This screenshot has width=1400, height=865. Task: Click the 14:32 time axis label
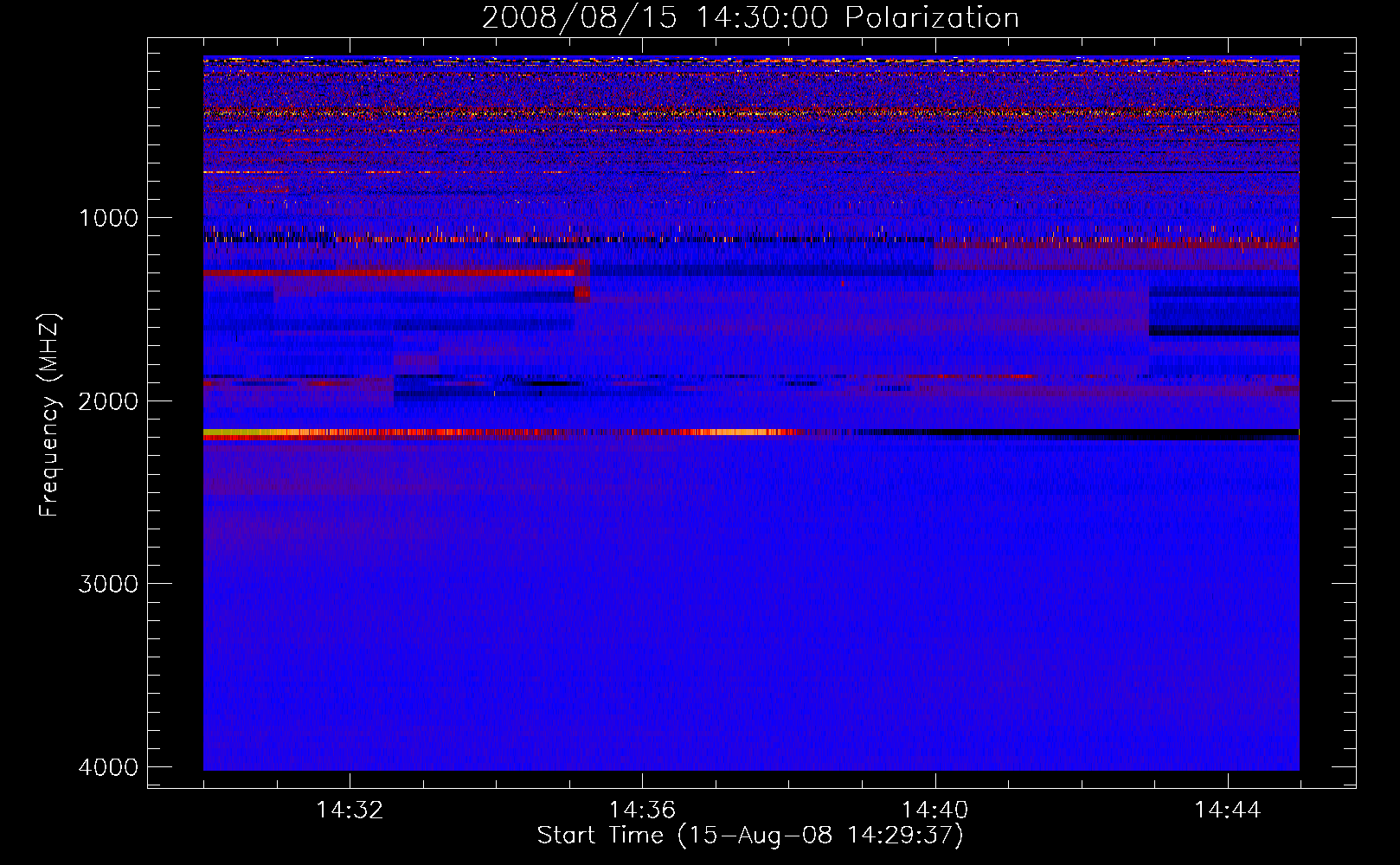[x=350, y=811]
